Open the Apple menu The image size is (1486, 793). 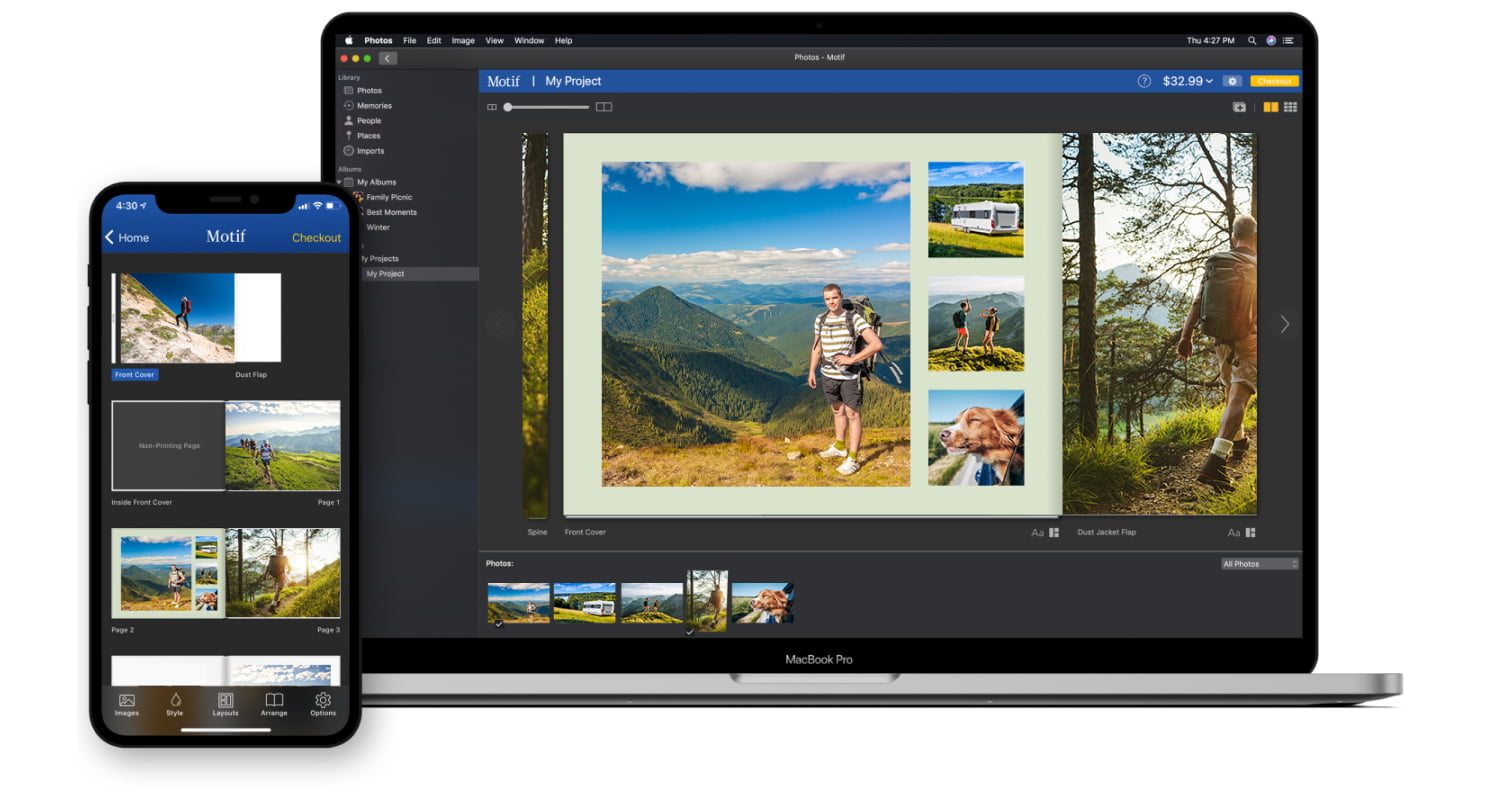coord(349,41)
